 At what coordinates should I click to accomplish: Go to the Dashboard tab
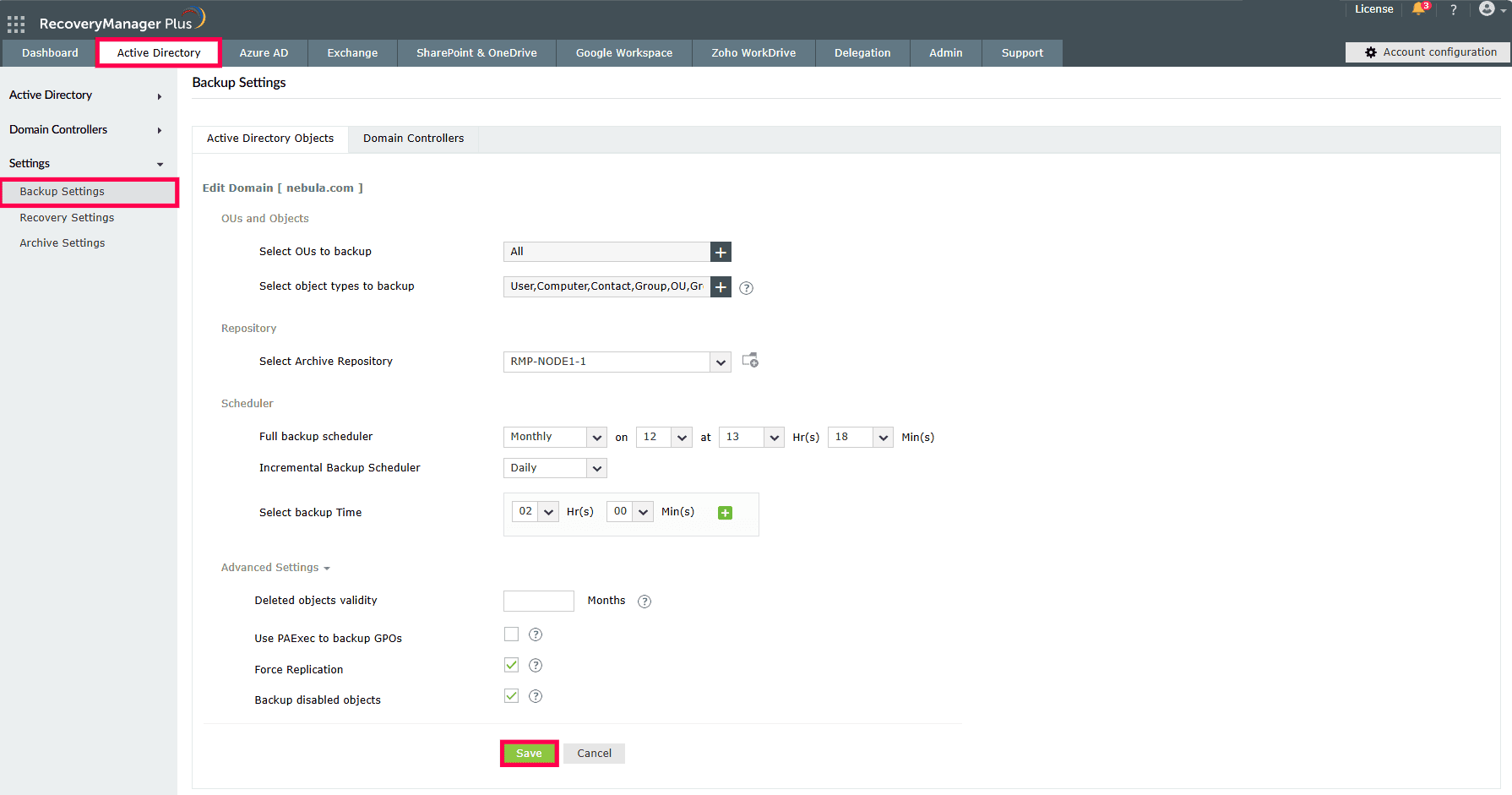50,52
